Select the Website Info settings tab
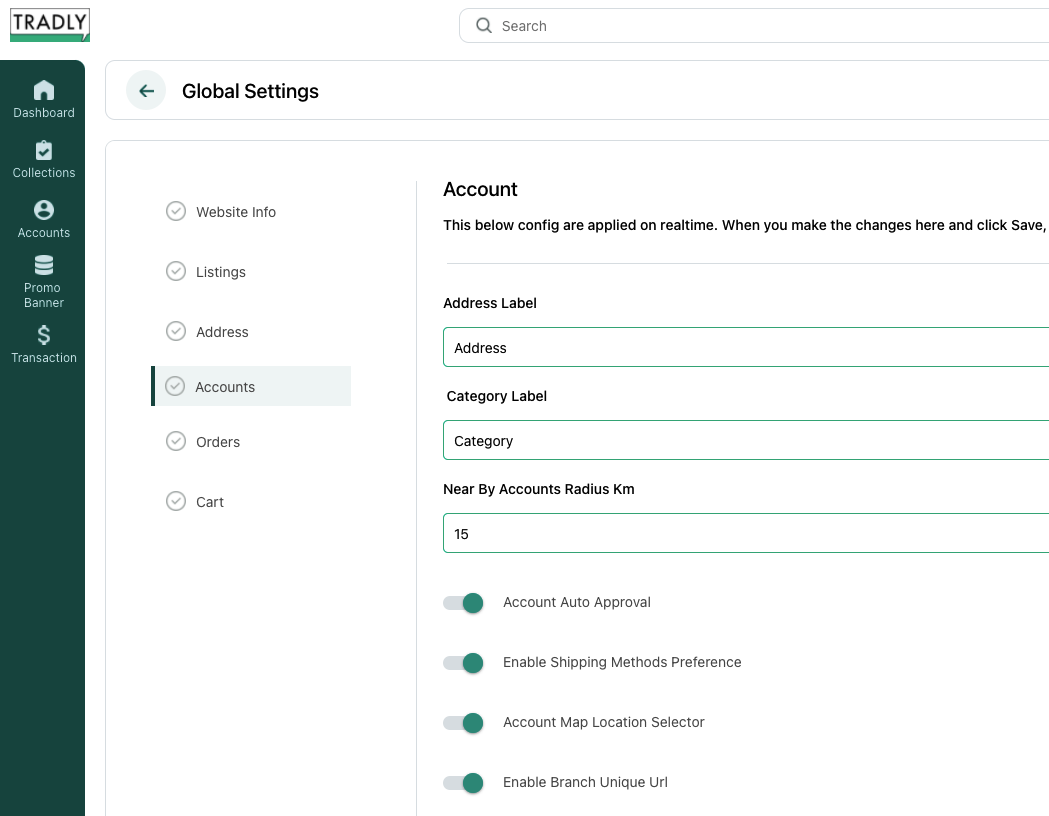Screen dimensions: 1049x816 point(235,212)
